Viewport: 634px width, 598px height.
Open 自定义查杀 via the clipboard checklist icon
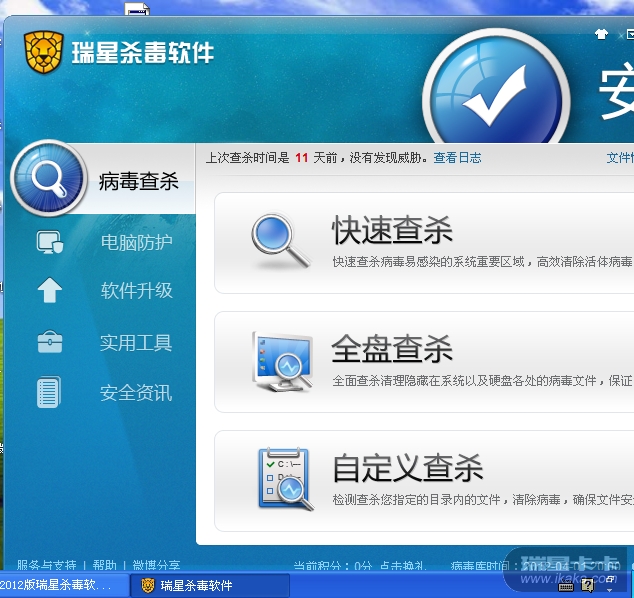pyautogui.click(x=285, y=479)
